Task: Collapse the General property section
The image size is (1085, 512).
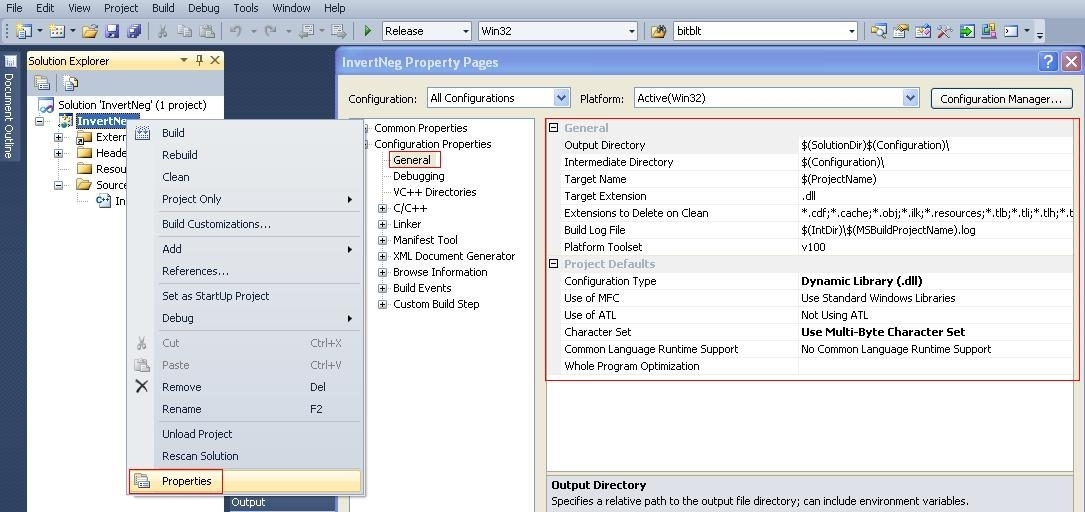Action: pyautogui.click(x=554, y=127)
